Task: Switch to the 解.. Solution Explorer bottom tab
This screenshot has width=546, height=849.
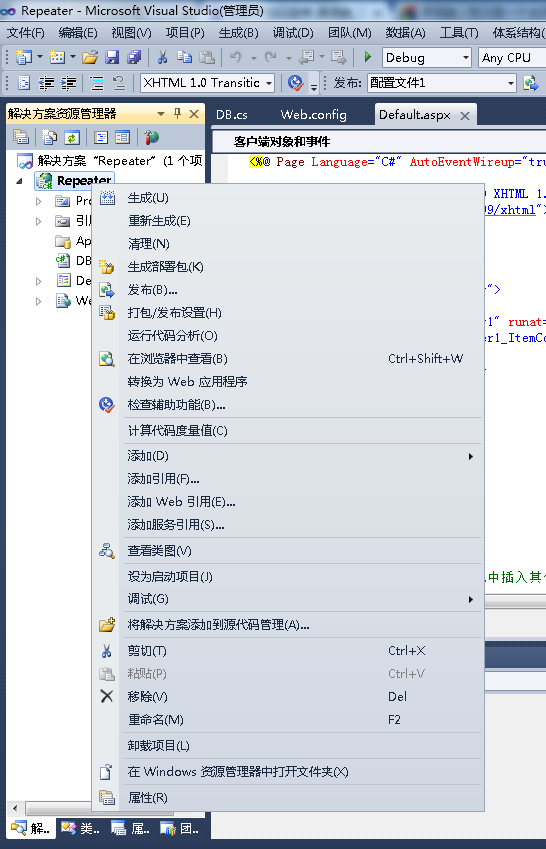Action: tap(30, 828)
